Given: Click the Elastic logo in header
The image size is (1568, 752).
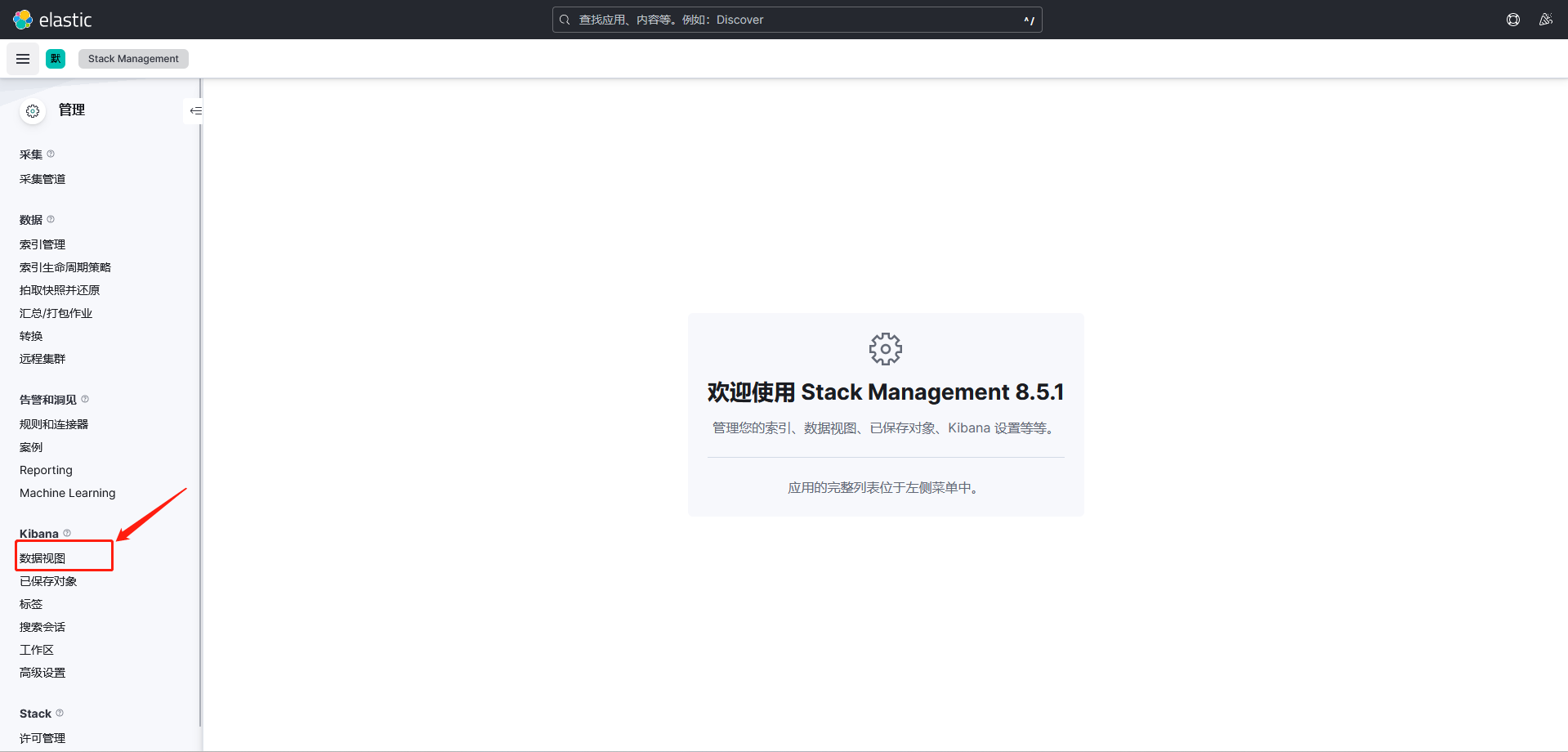Looking at the screenshot, I should click(52, 20).
